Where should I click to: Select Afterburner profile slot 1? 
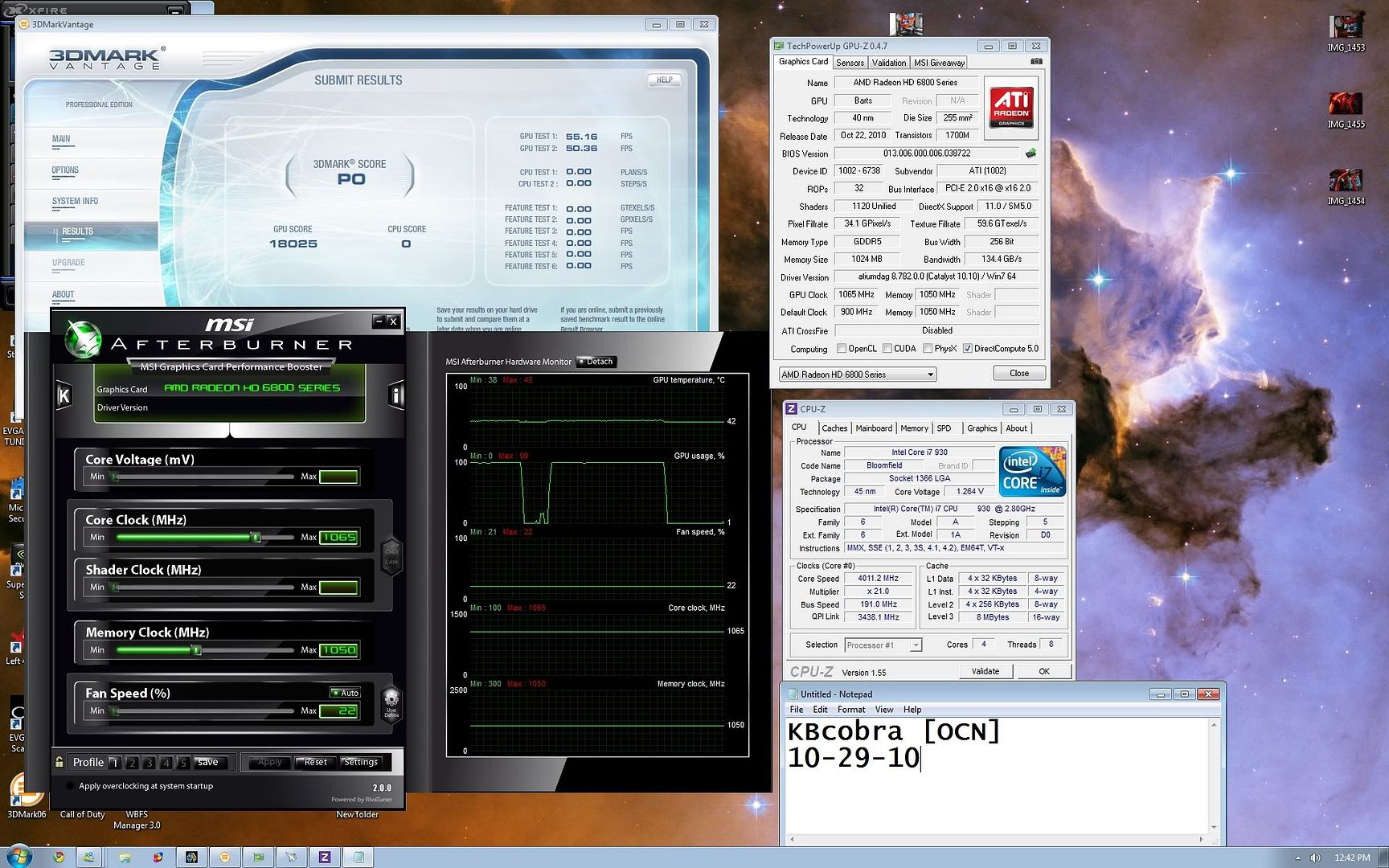(115, 763)
